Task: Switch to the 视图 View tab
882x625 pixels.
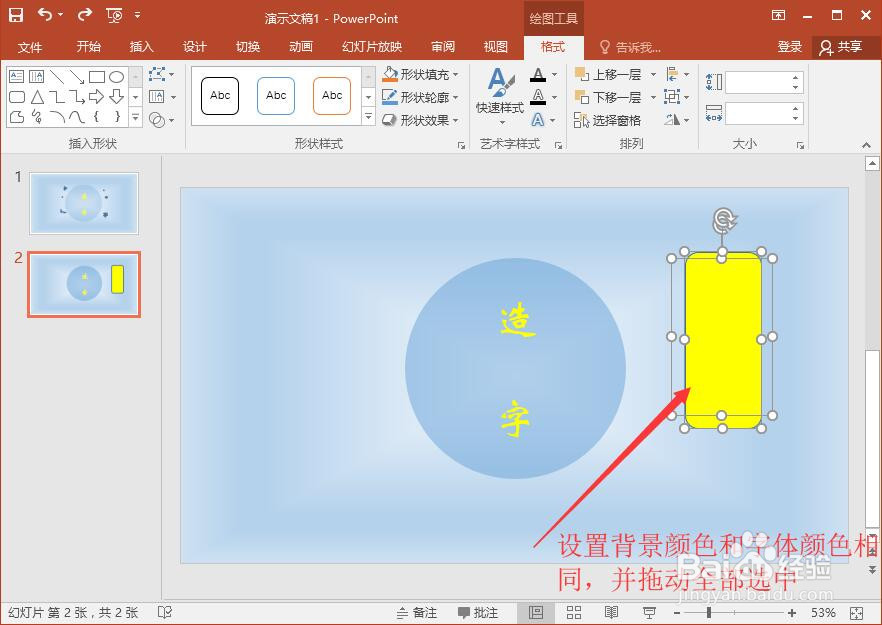Action: click(x=496, y=47)
